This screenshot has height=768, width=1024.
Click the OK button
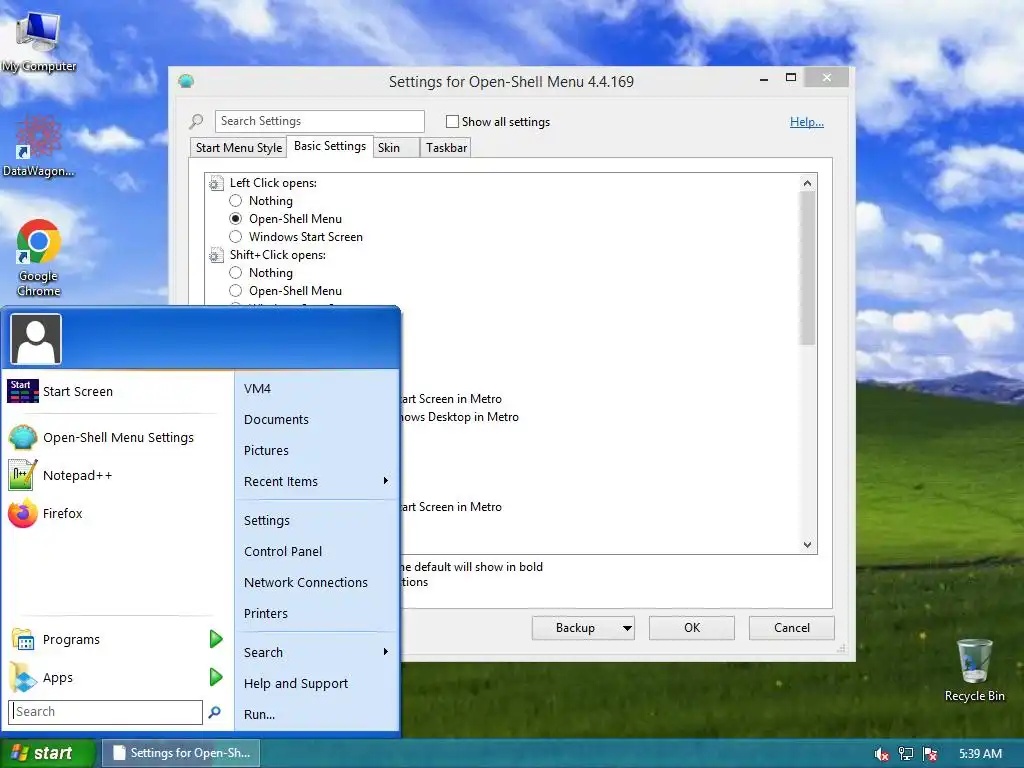[692, 628]
